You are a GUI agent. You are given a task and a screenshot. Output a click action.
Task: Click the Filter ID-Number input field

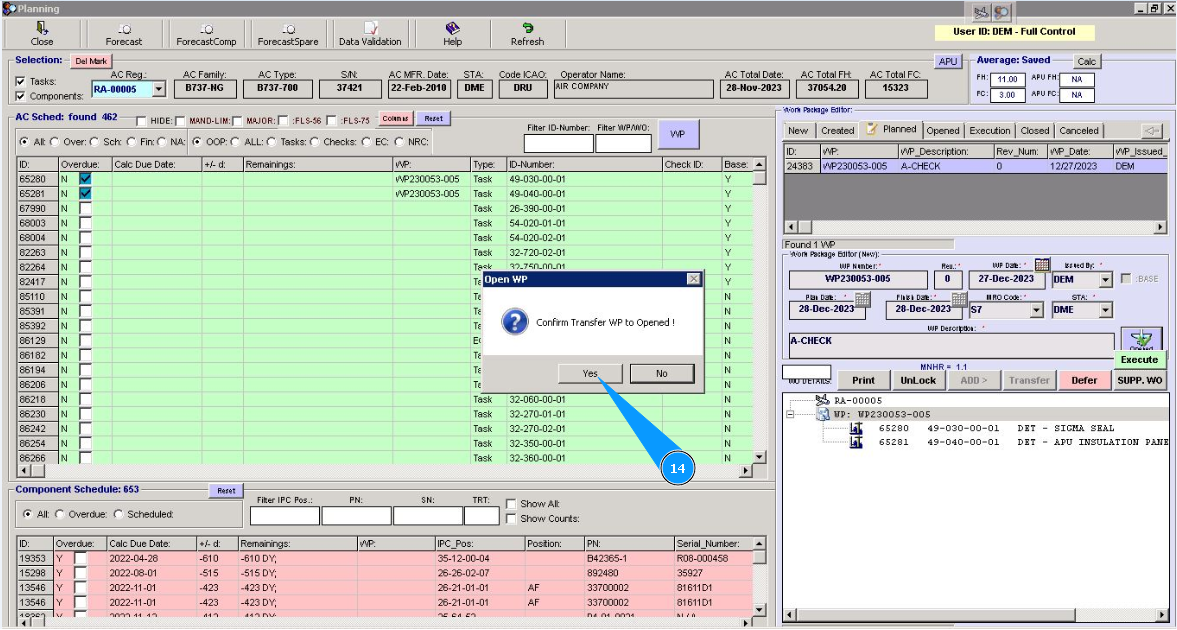pyautogui.click(x=558, y=143)
